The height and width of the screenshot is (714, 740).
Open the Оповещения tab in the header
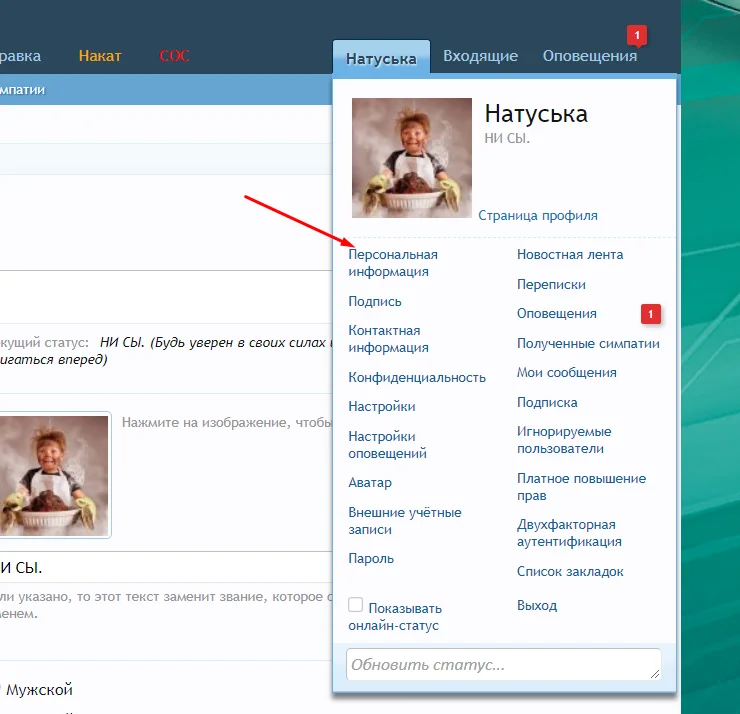(589, 56)
